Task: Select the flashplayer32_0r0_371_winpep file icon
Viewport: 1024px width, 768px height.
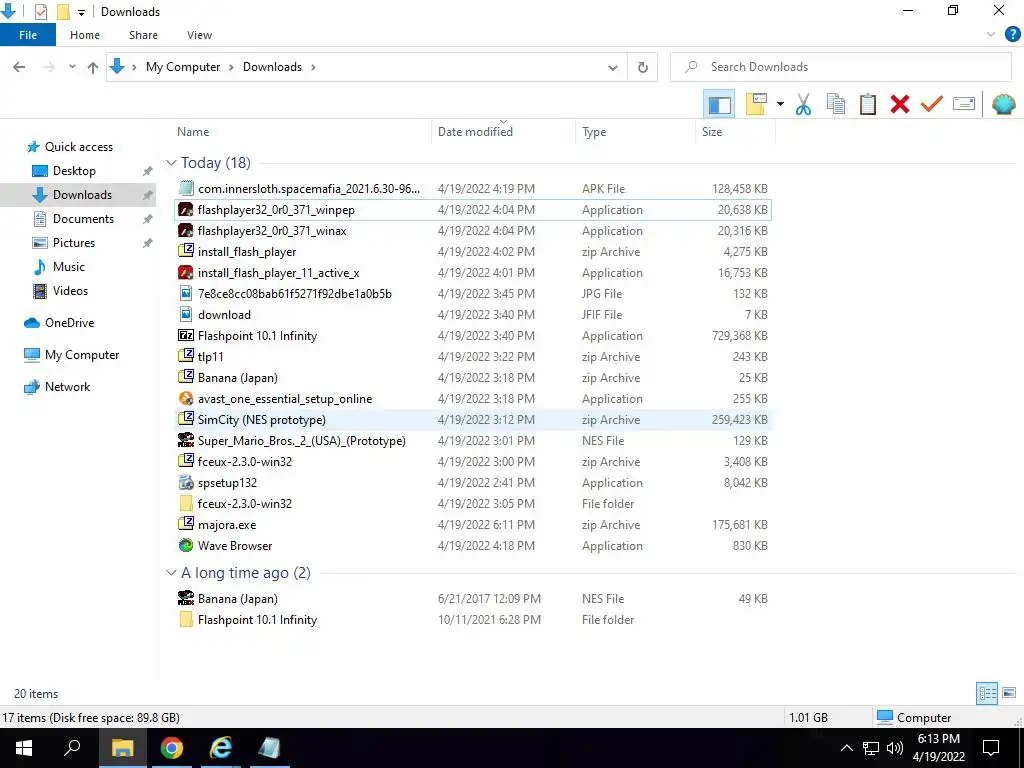Action: coord(186,210)
